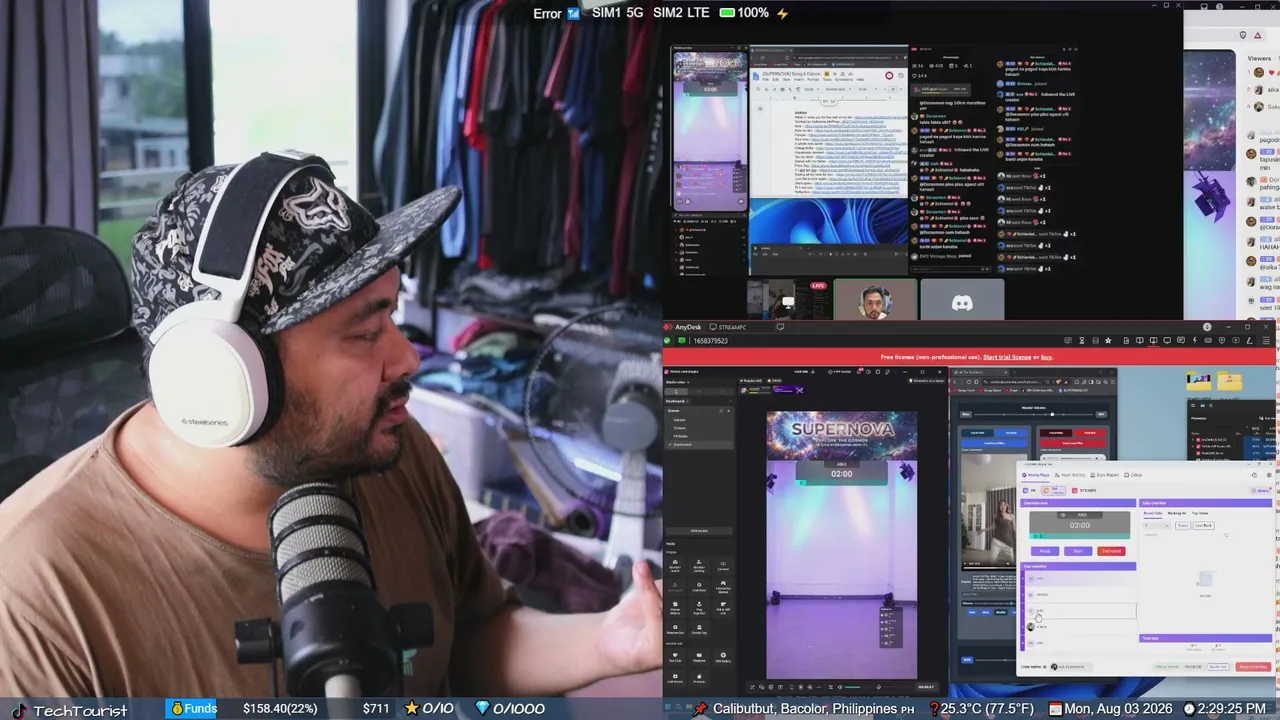Click the red Stop recording button
The width and height of the screenshot is (1280, 720).
1253,666
